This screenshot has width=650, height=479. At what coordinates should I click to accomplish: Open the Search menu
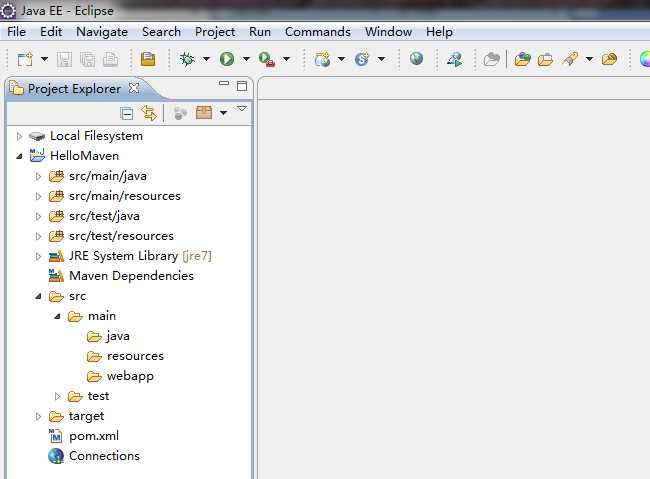(x=161, y=32)
